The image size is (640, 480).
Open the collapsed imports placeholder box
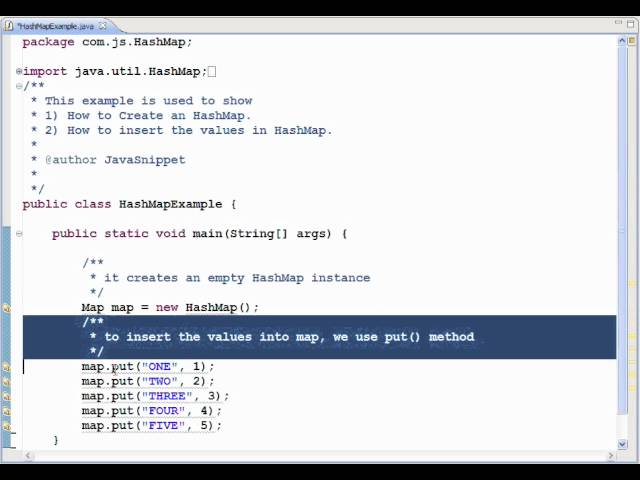[212, 72]
